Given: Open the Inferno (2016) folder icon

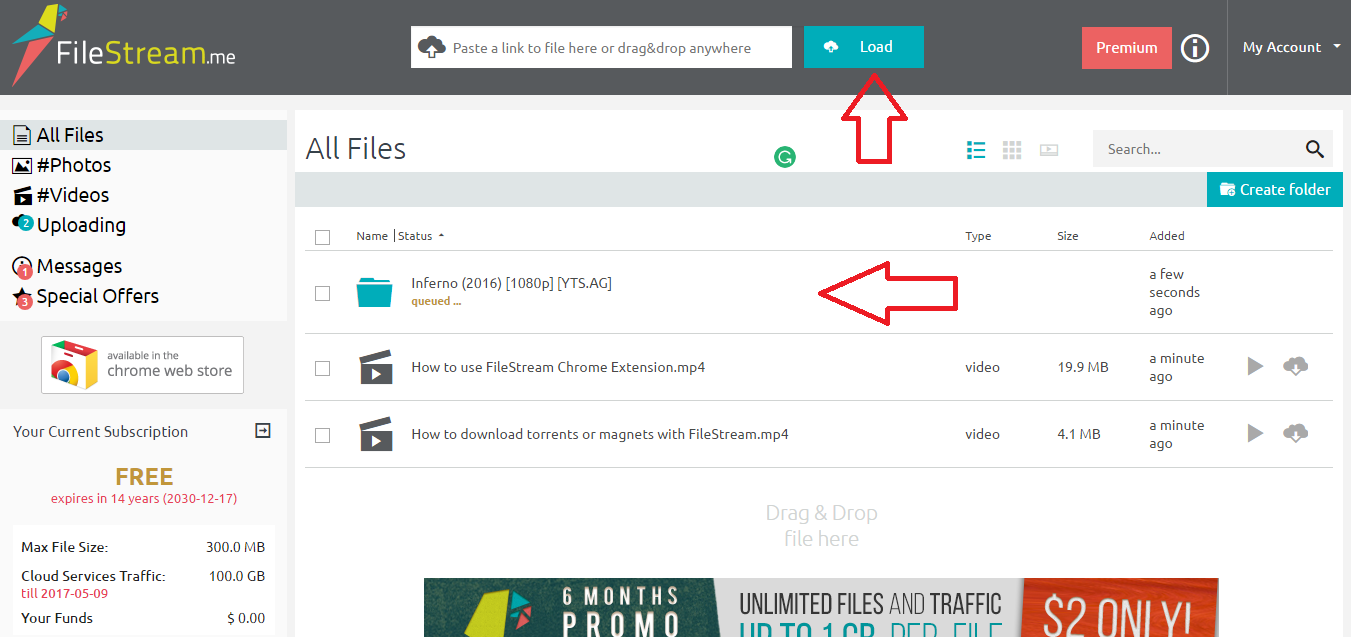Looking at the screenshot, I should point(375,292).
